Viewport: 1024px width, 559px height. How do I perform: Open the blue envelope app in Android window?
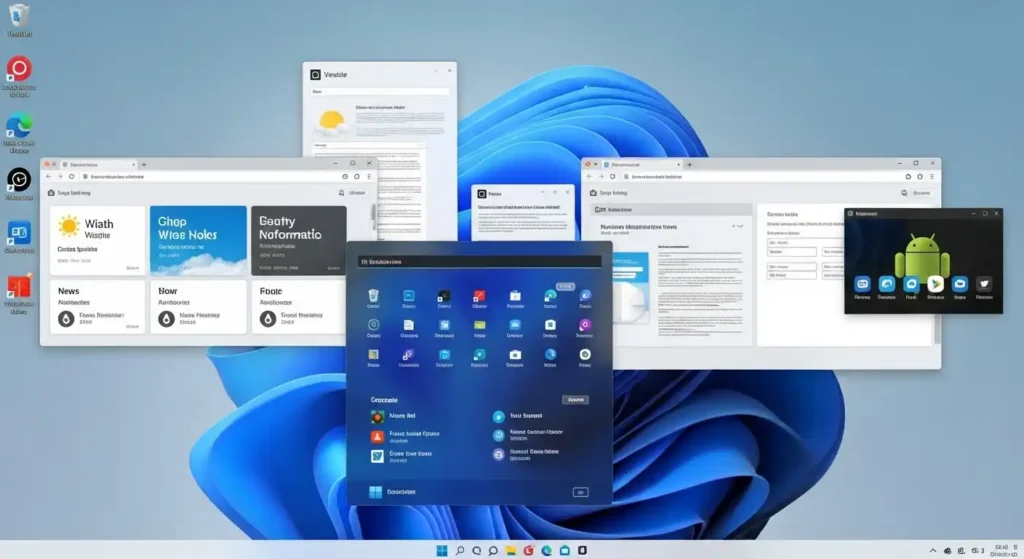[x=959, y=284]
